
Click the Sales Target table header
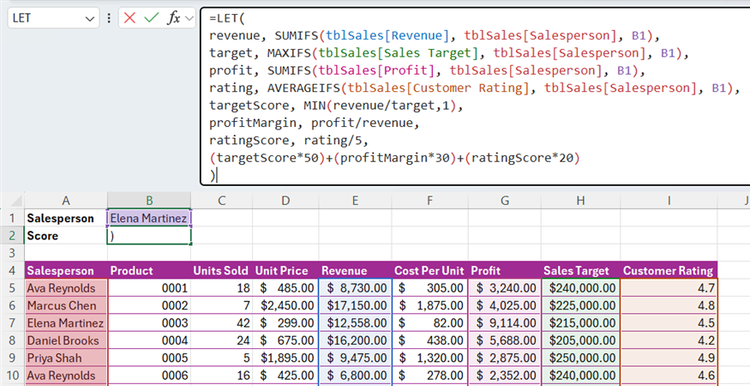pos(580,271)
